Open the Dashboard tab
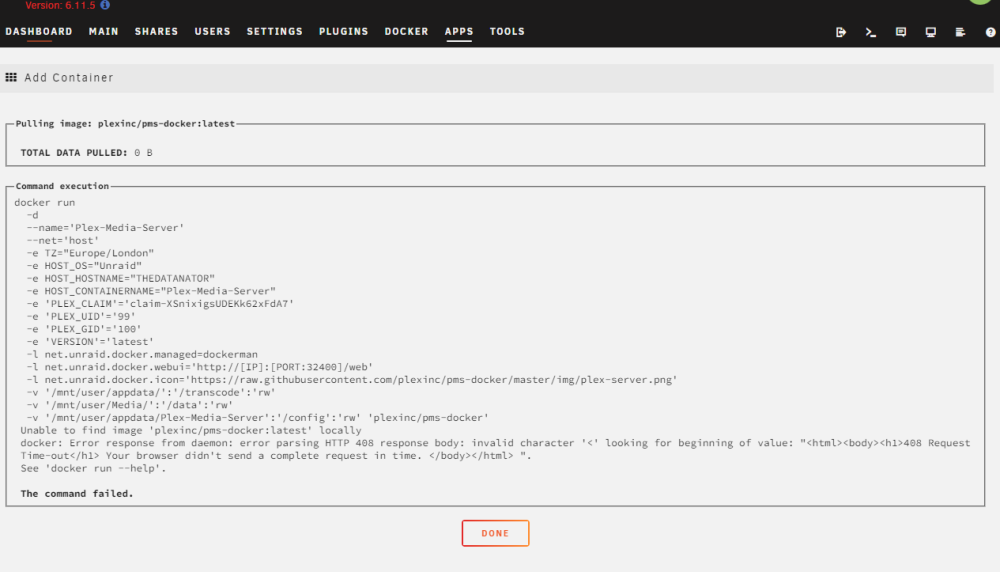Screen dimensions: 1000x572 tap(39, 31)
